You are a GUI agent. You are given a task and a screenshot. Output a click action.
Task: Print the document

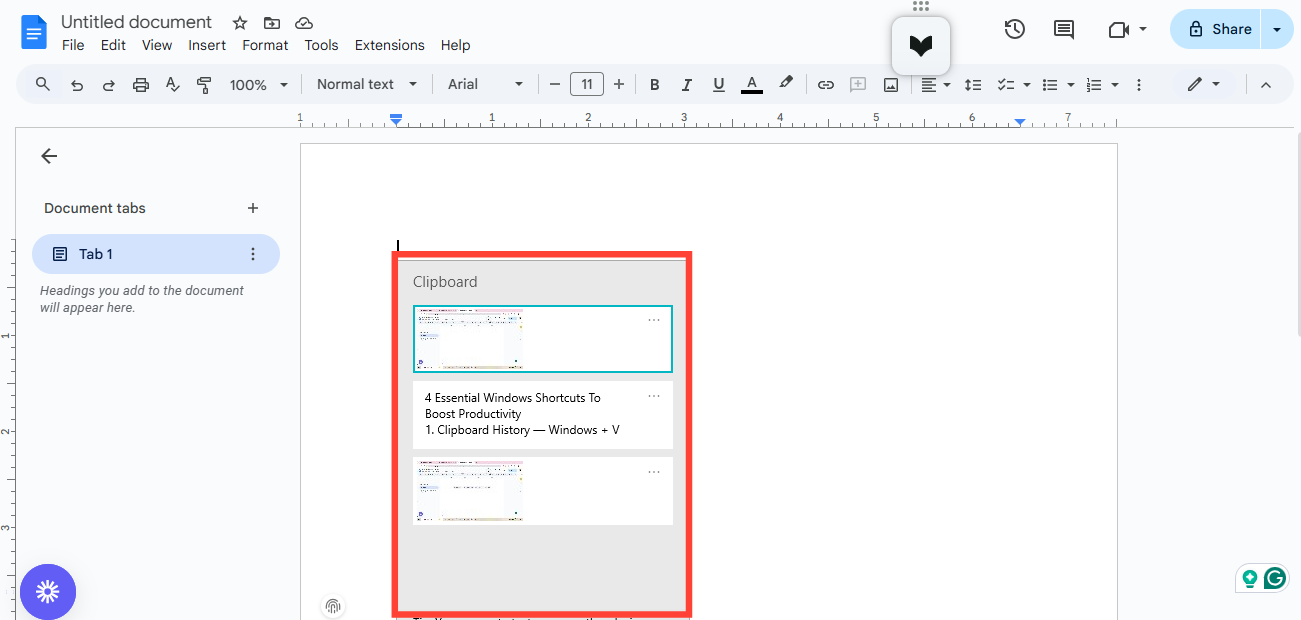pyautogui.click(x=141, y=85)
